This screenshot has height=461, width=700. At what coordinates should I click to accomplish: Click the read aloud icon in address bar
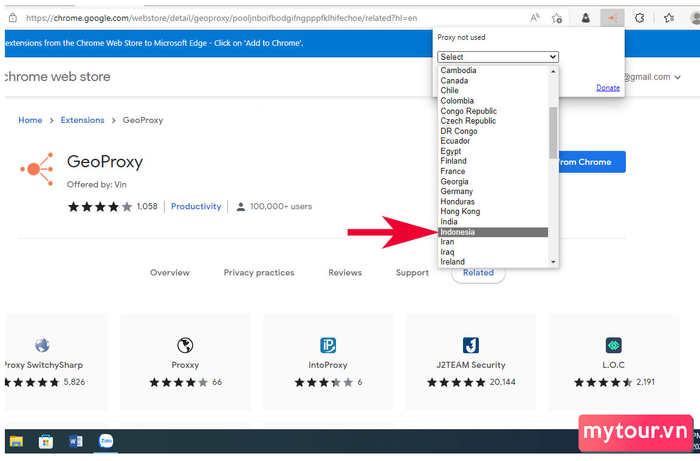pyautogui.click(x=534, y=18)
